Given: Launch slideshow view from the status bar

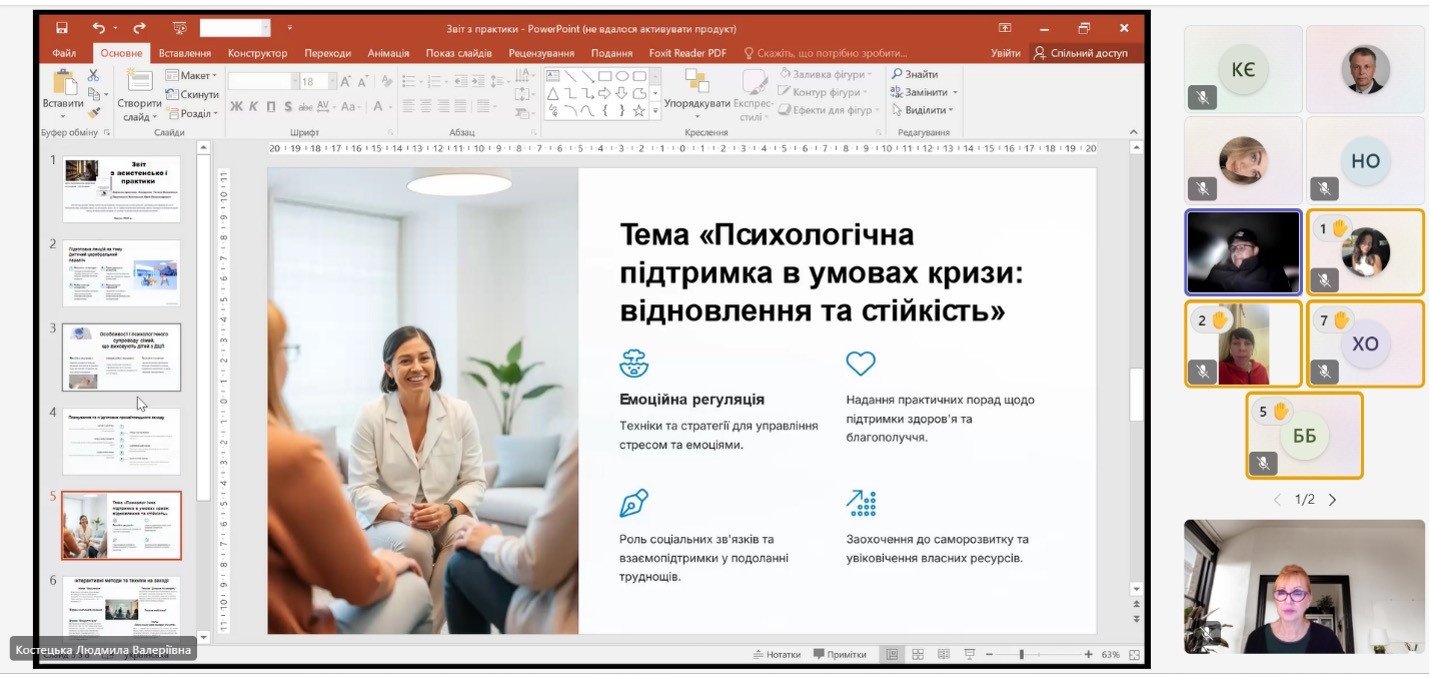Looking at the screenshot, I should [x=969, y=654].
